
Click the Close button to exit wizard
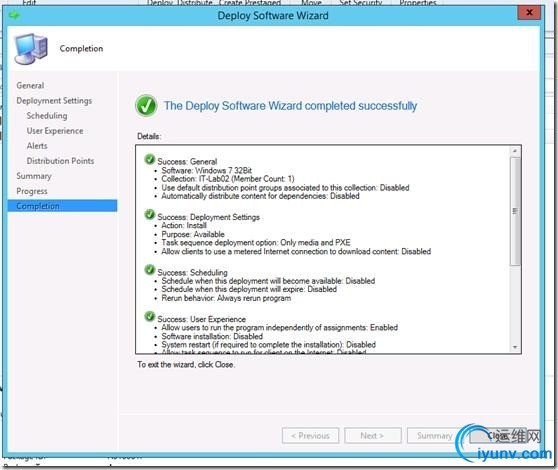point(498,435)
